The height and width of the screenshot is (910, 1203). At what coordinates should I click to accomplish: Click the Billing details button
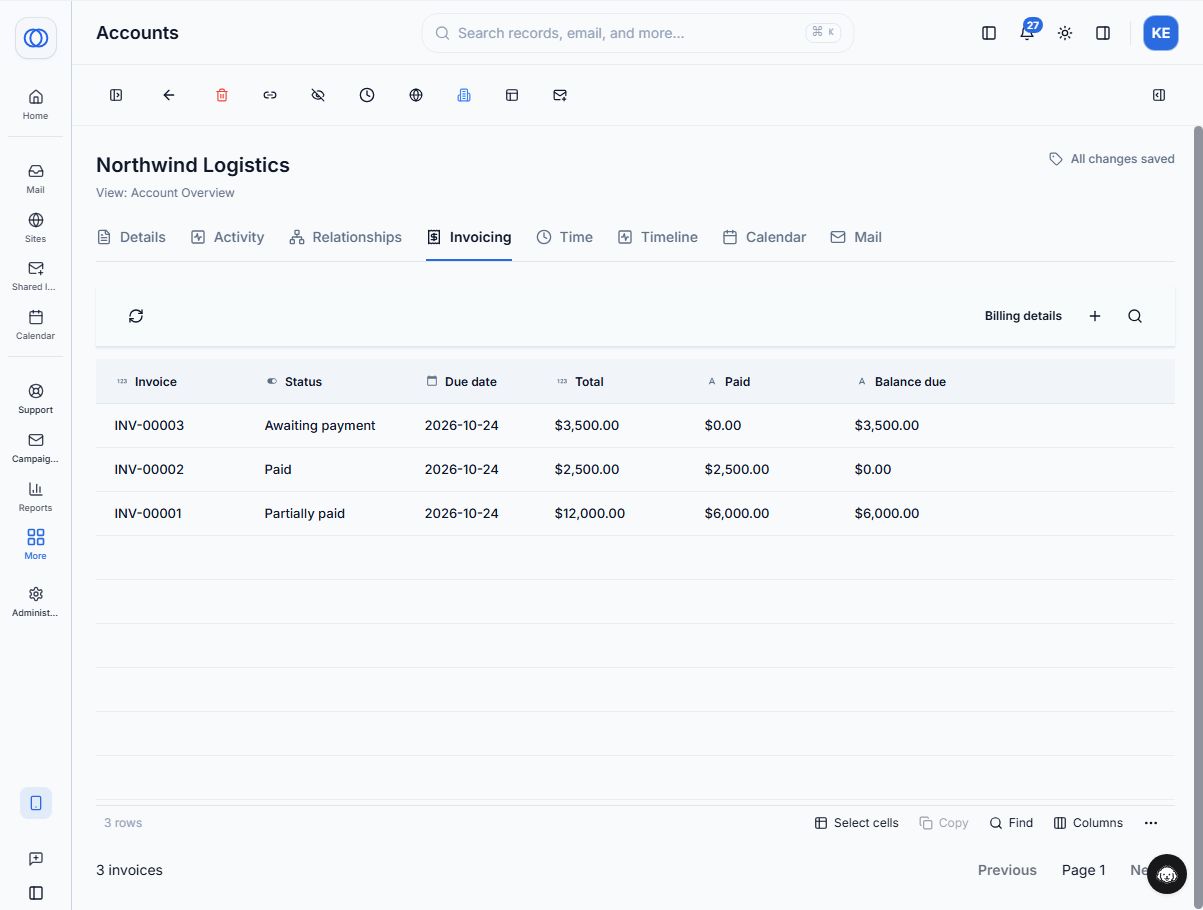tap(1023, 316)
